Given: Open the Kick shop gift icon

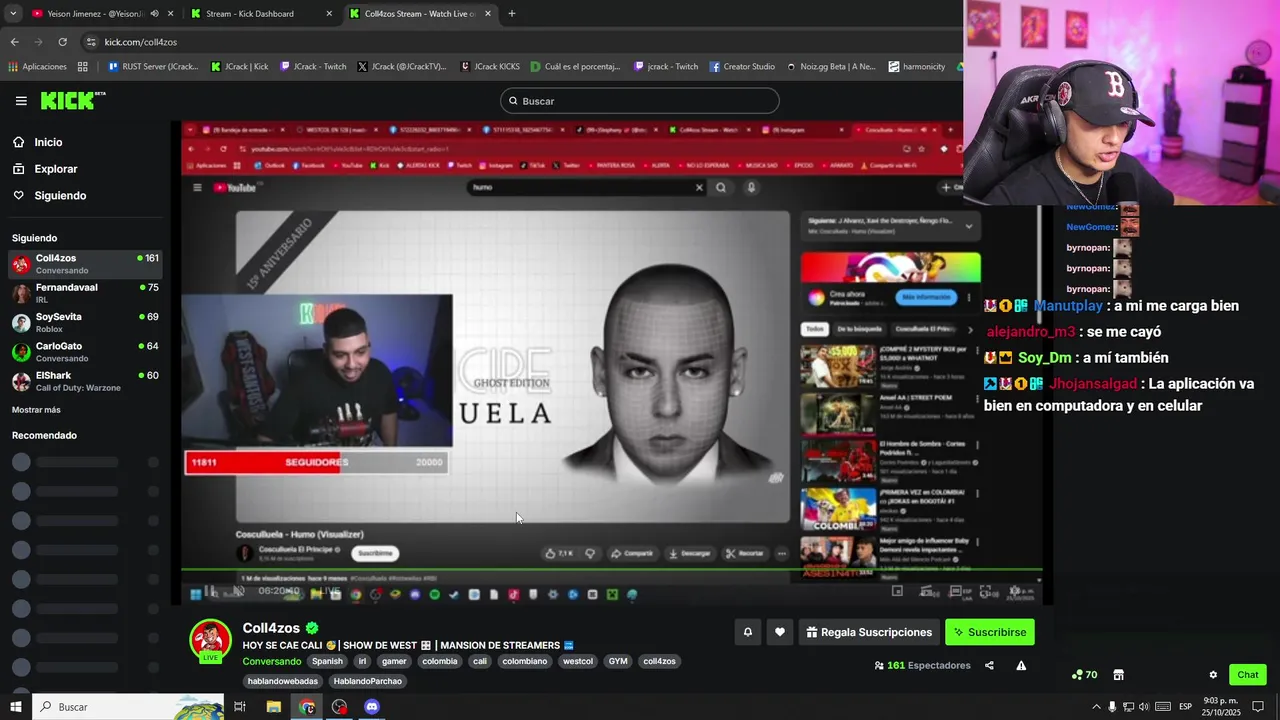Looking at the screenshot, I should click(1118, 675).
